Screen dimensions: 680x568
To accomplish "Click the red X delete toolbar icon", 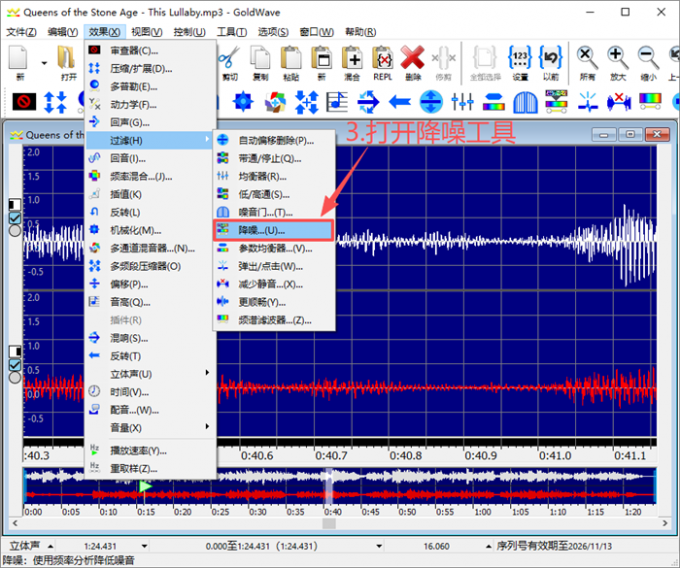I will point(412,58).
